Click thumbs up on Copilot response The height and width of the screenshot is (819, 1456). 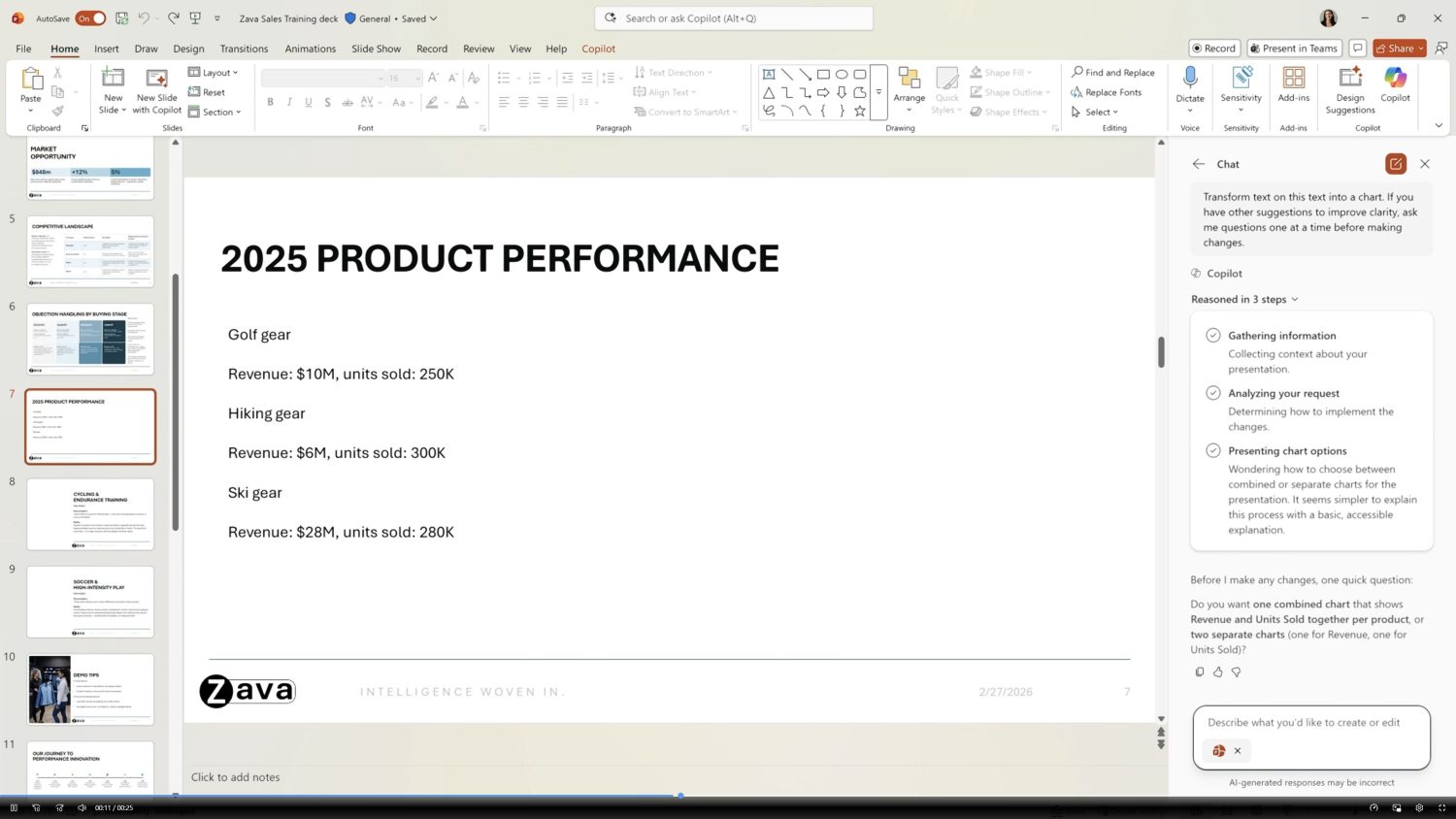pyautogui.click(x=1217, y=672)
